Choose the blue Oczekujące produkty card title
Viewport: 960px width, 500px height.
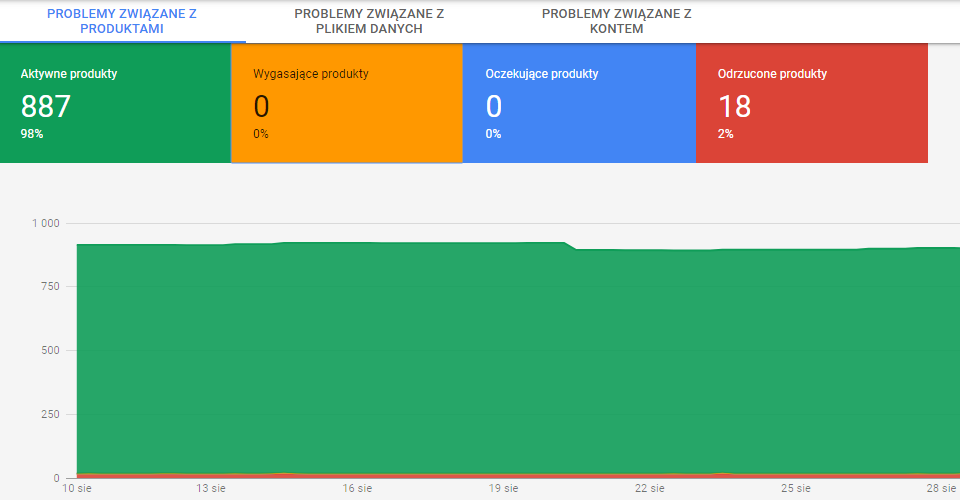point(541,74)
